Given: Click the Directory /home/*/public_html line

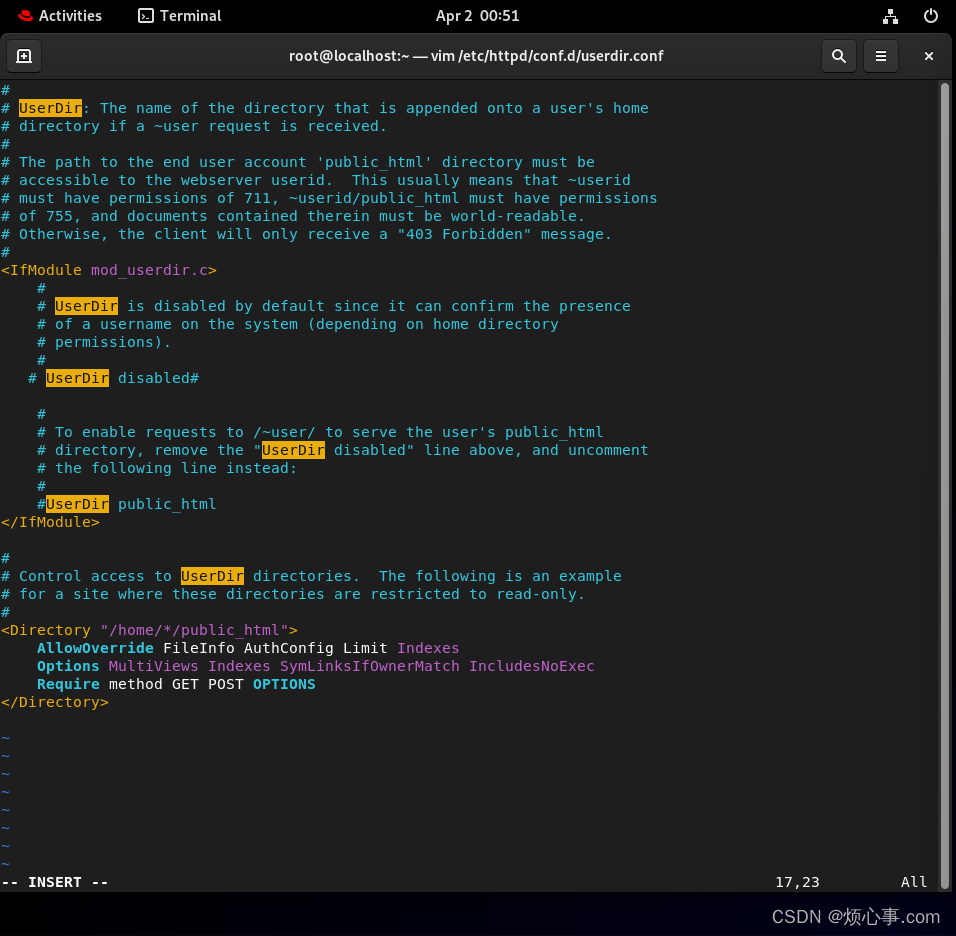Looking at the screenshot, I should 148,629.
